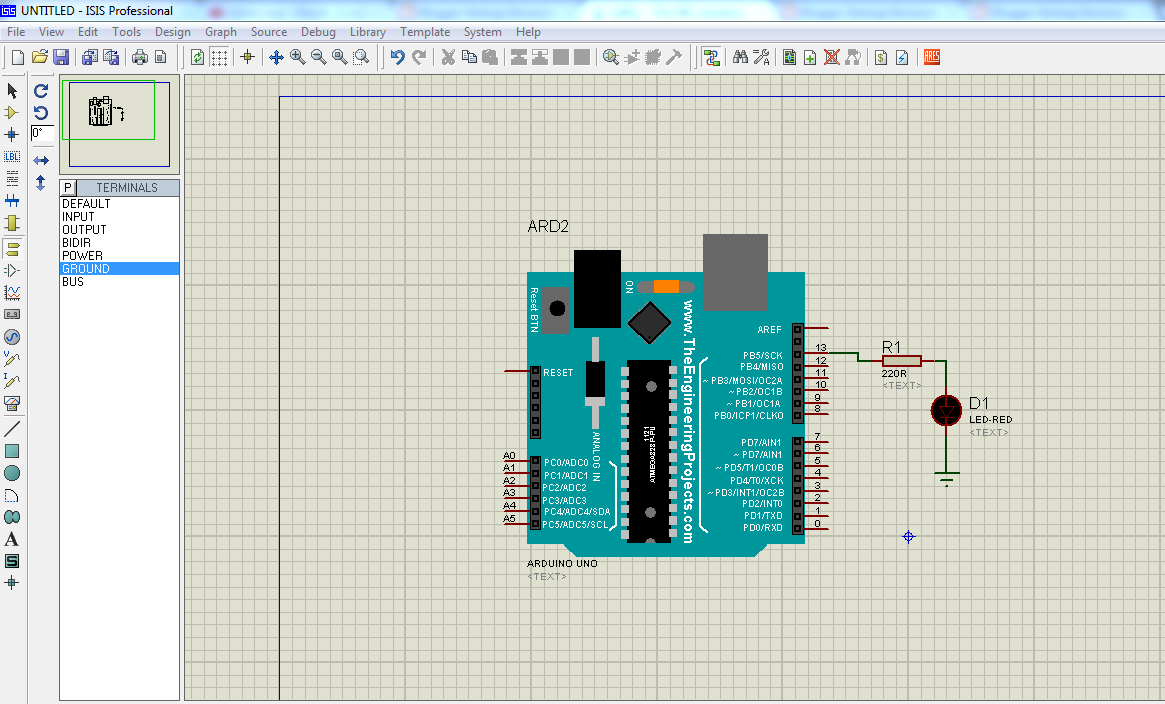Toggle the grid display button

click(x=219, y=57)
